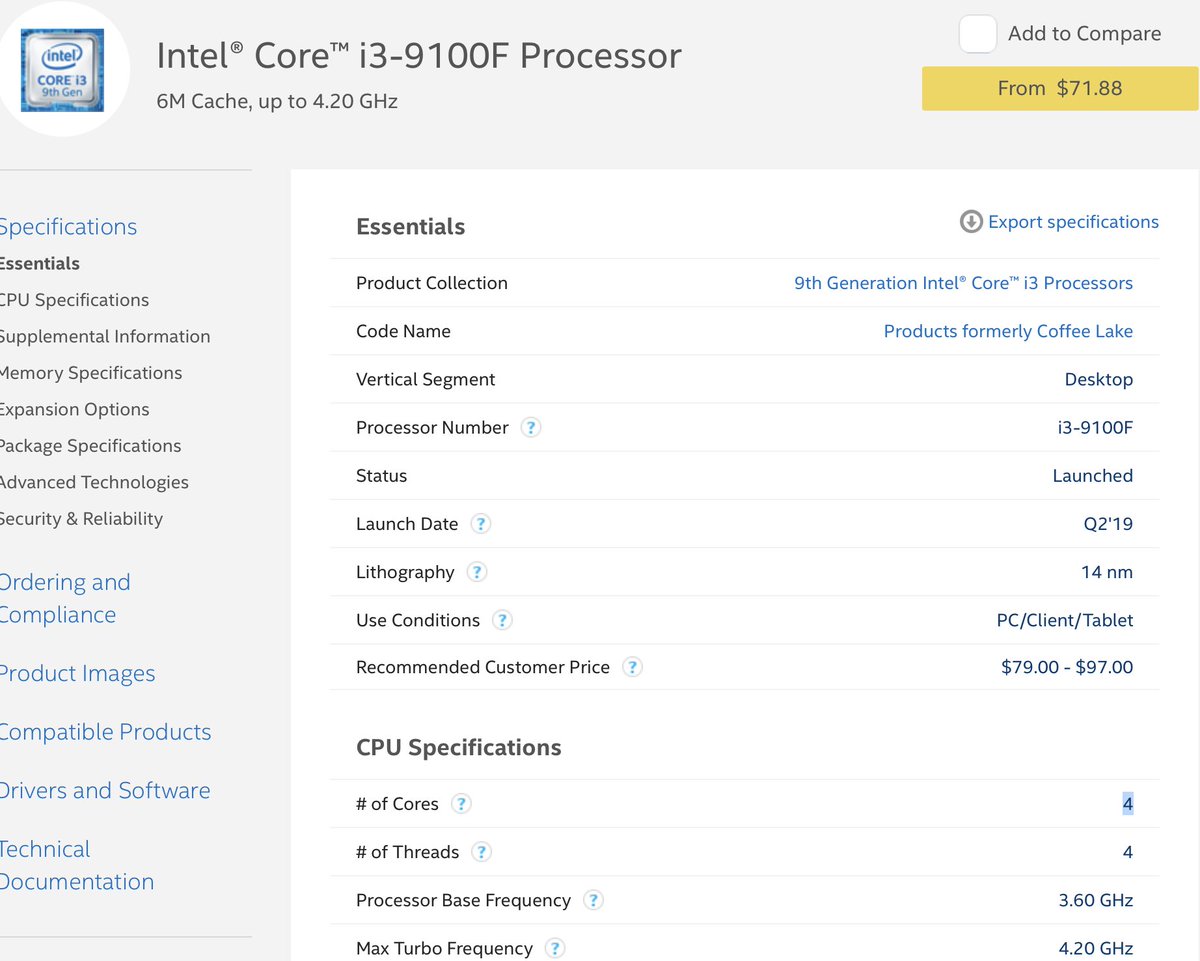Jump to Memory Specifications in sidebar
The height and width of the screenshot is (961, 1200).
(x=91, y=373)
